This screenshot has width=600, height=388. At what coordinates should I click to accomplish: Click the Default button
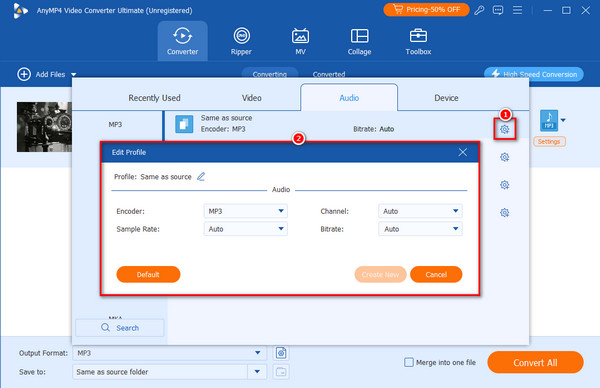point(148,274)
